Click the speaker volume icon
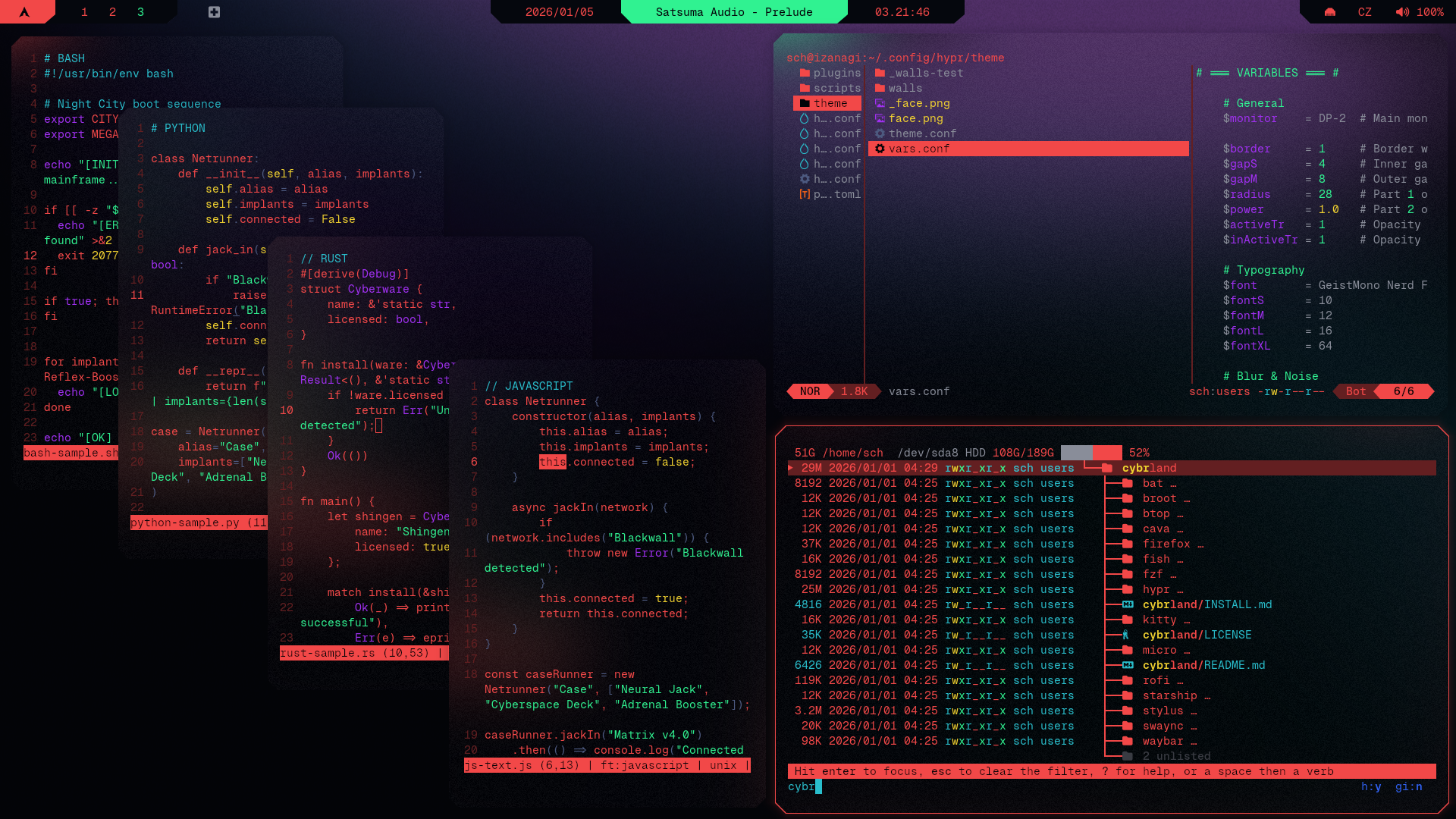This screenshot has height=819, width=1456. coord(1402,12)
